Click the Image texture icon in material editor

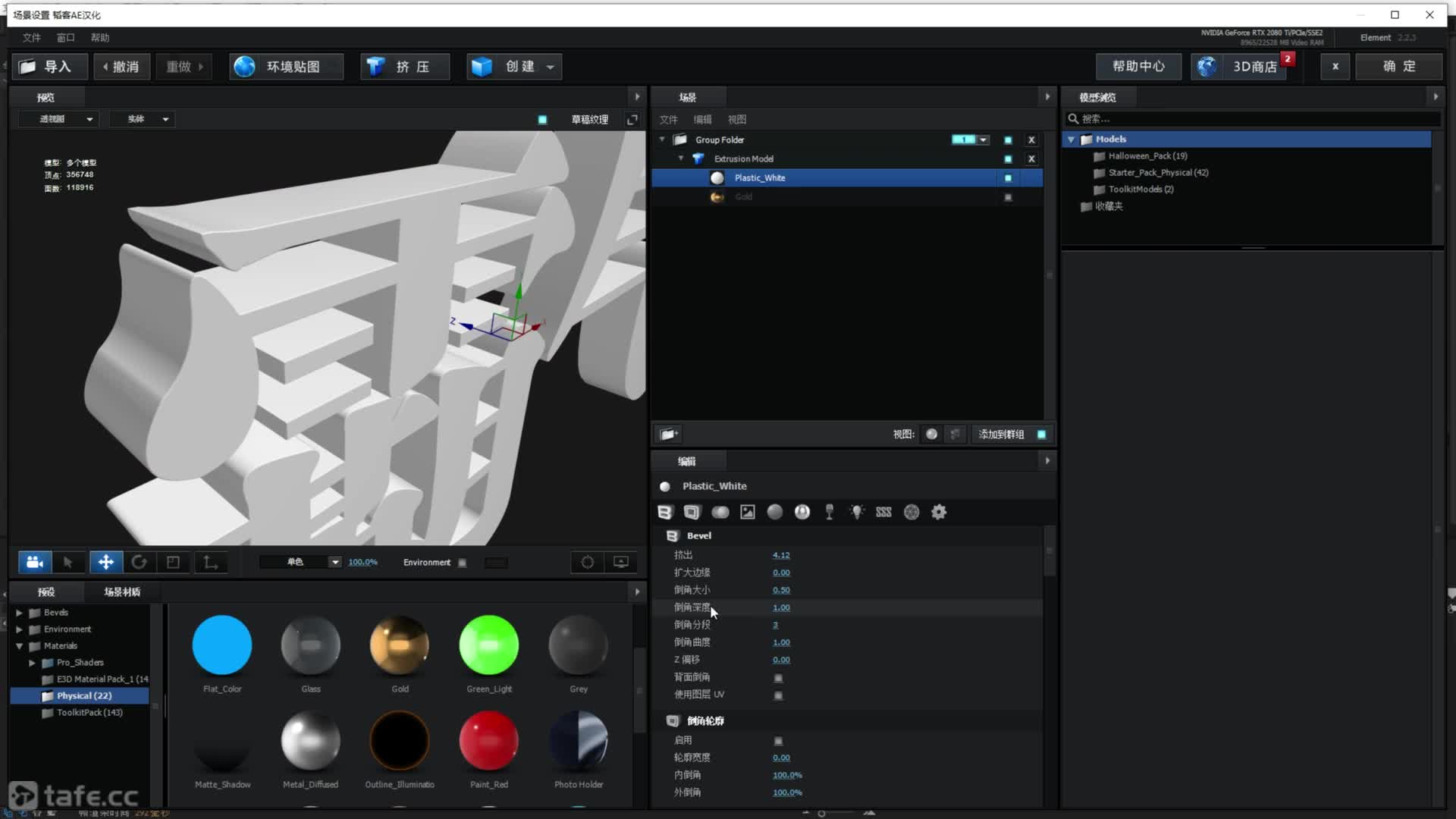[748, 512]
